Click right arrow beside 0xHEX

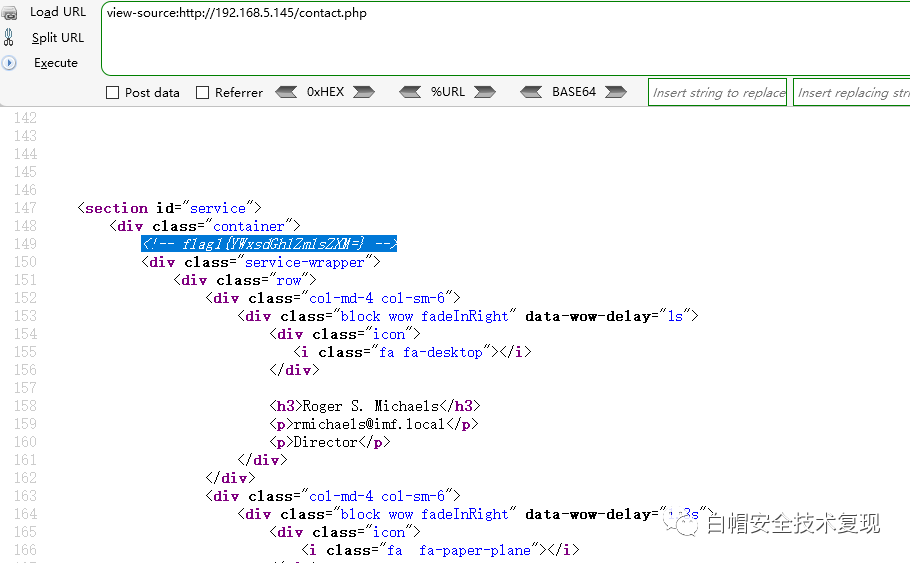364,92
